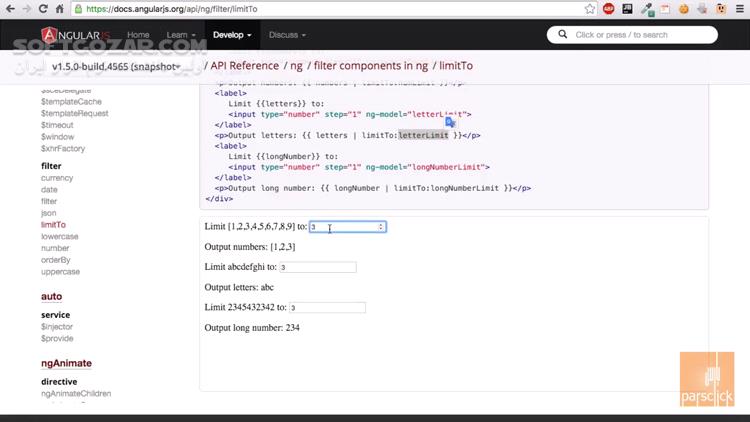Open the version selector v1.5.0-build.4565

tap(116, 67)
